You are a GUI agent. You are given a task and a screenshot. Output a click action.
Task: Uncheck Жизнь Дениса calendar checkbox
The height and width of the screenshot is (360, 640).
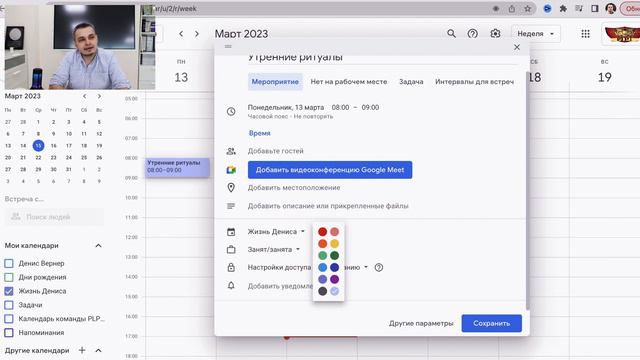[x=9, y=291]
